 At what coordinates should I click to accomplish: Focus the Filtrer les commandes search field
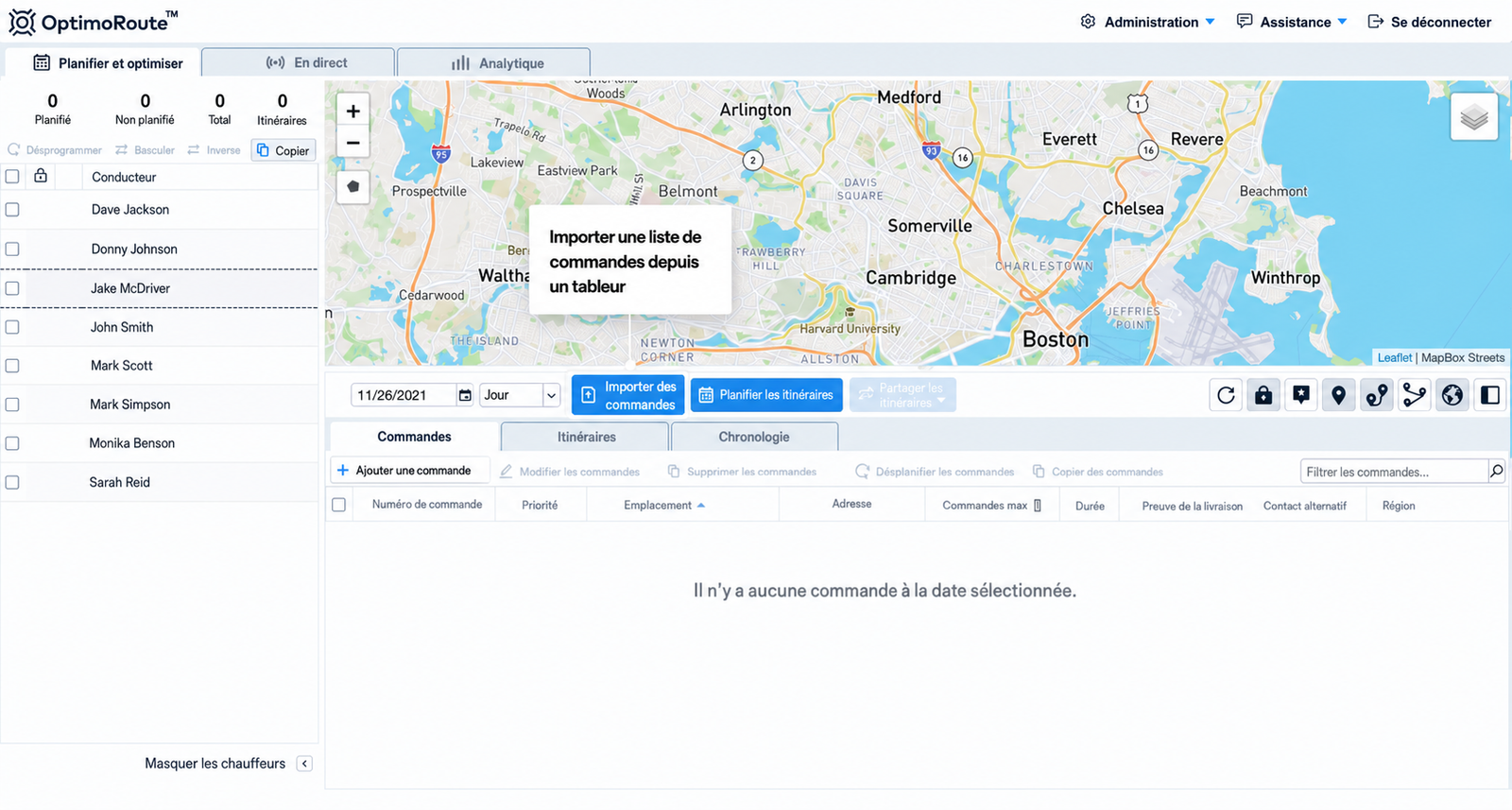[1395, 472]
